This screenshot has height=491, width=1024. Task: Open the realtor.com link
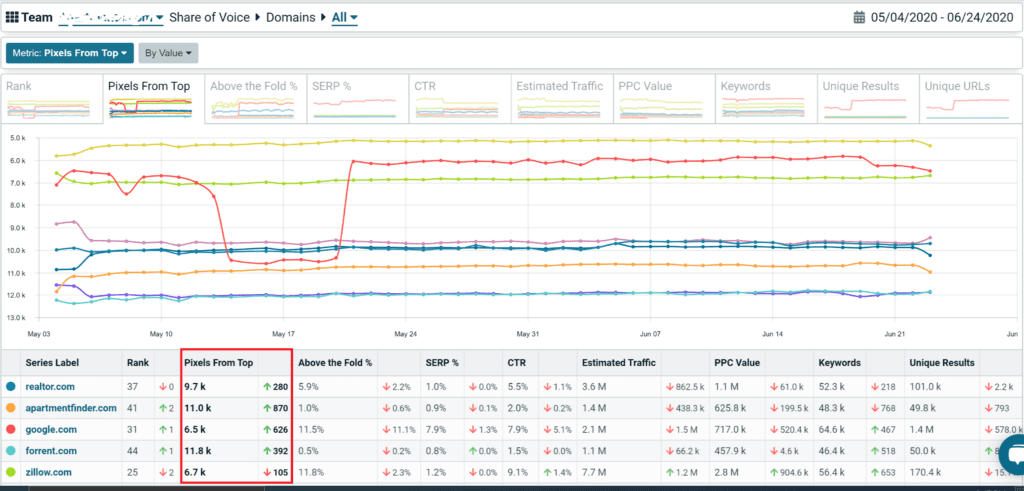[x=50, y=387]
